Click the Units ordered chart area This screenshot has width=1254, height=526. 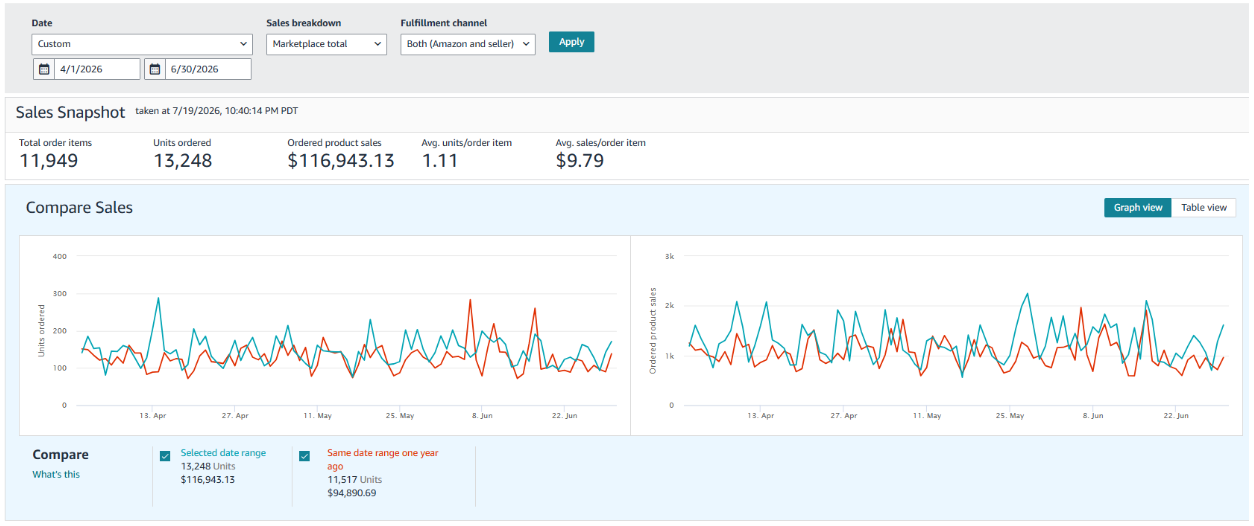[324, 335]
